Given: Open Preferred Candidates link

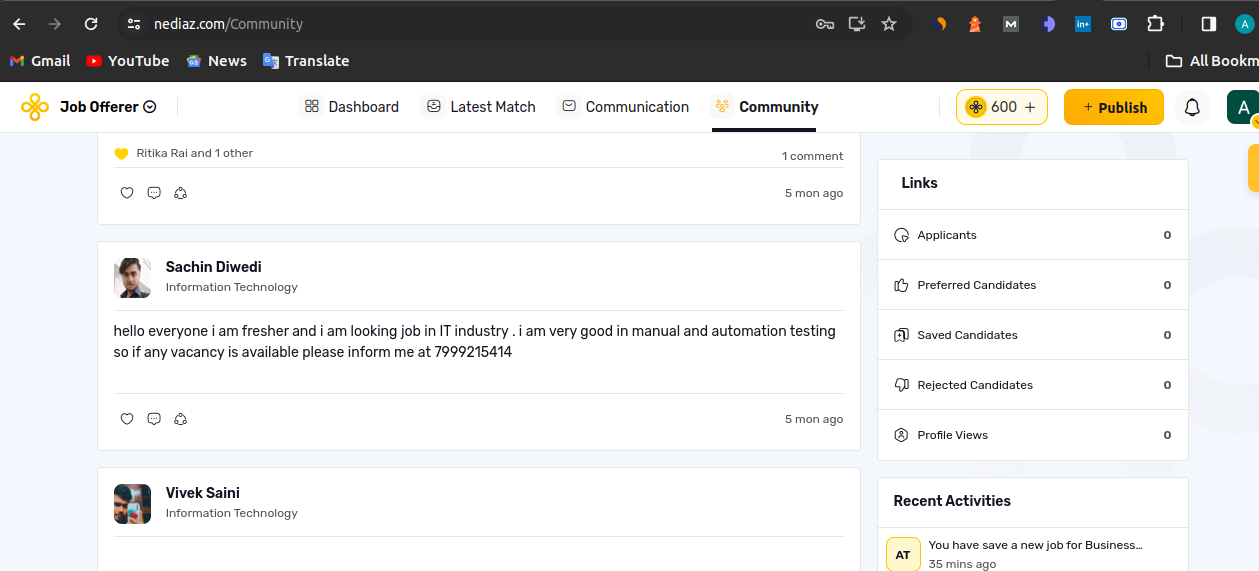Looking at the screenshot, I should tap(976, 285).
